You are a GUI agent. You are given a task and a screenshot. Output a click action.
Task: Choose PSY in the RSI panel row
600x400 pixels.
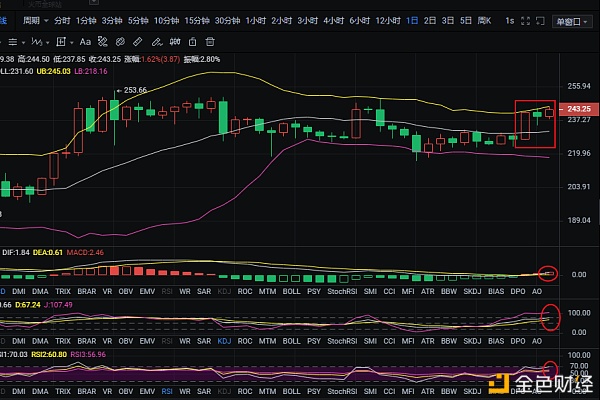tap(314, 391)
